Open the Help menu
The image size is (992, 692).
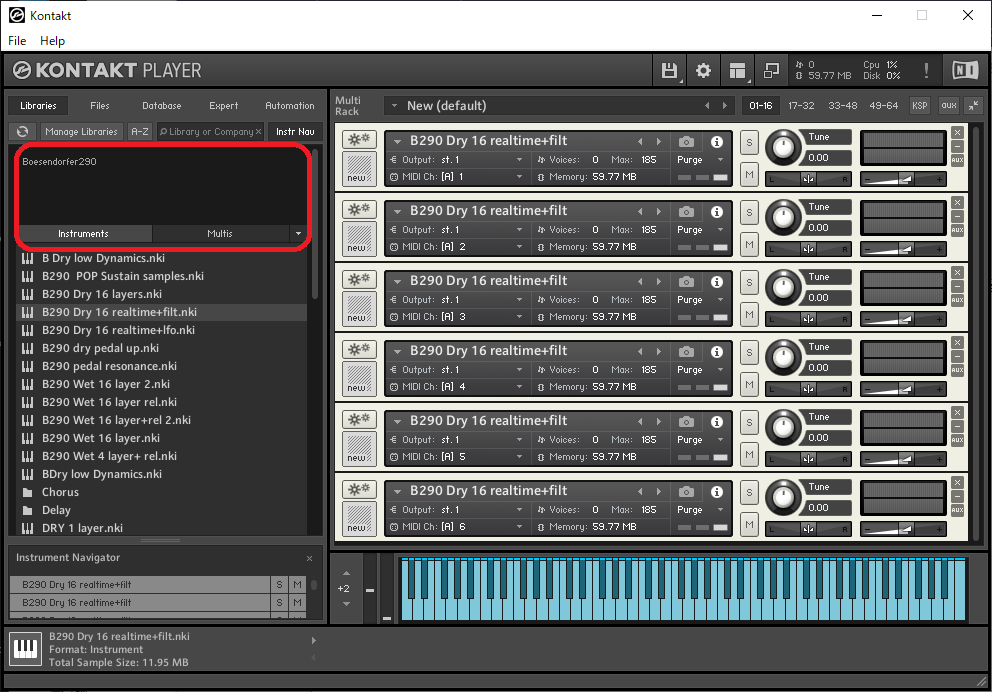(53, 40)
